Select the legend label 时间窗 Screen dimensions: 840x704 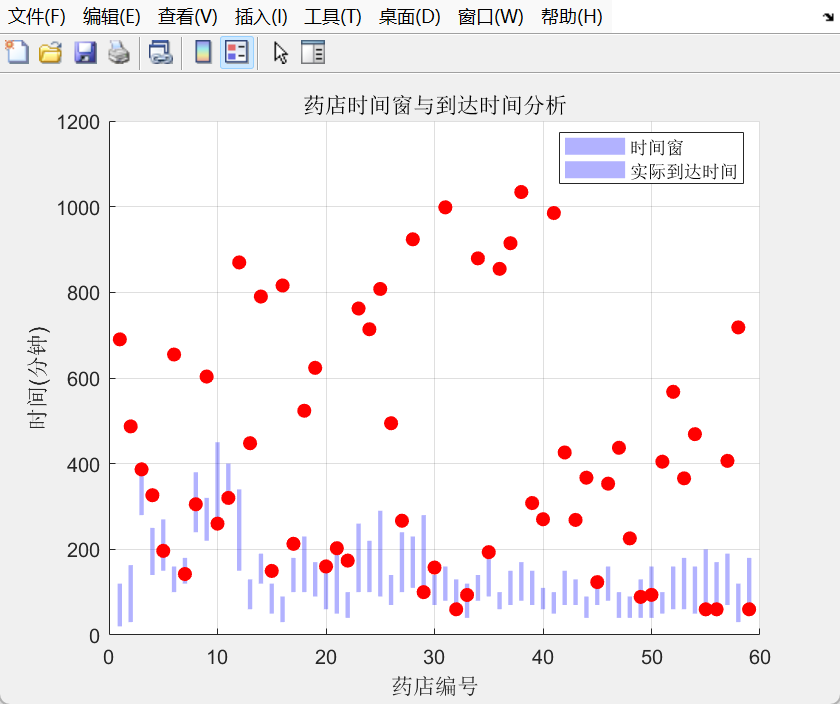pyautogui.click(x=656, y=147)
